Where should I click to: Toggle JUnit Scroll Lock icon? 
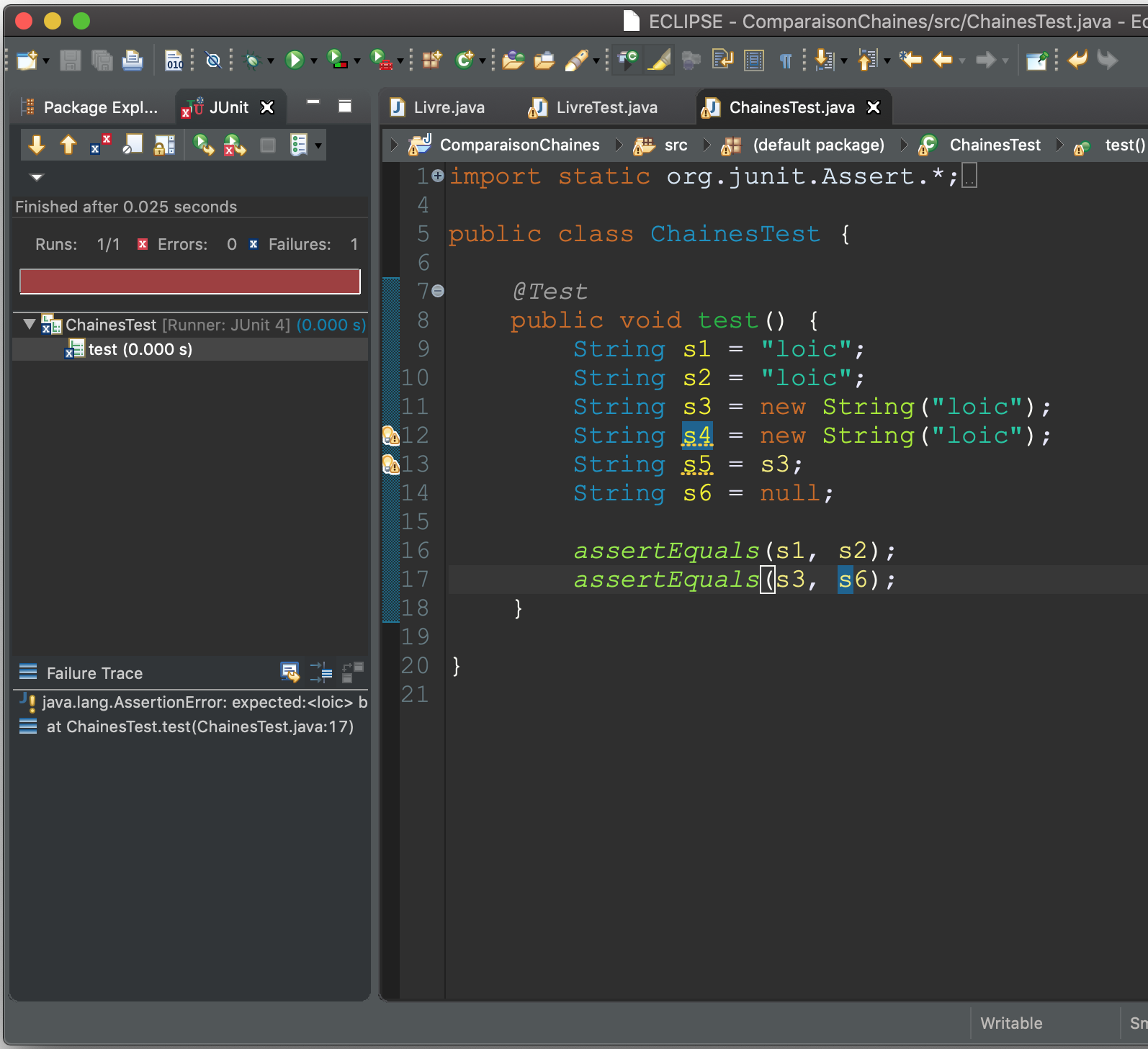point(164,145)
